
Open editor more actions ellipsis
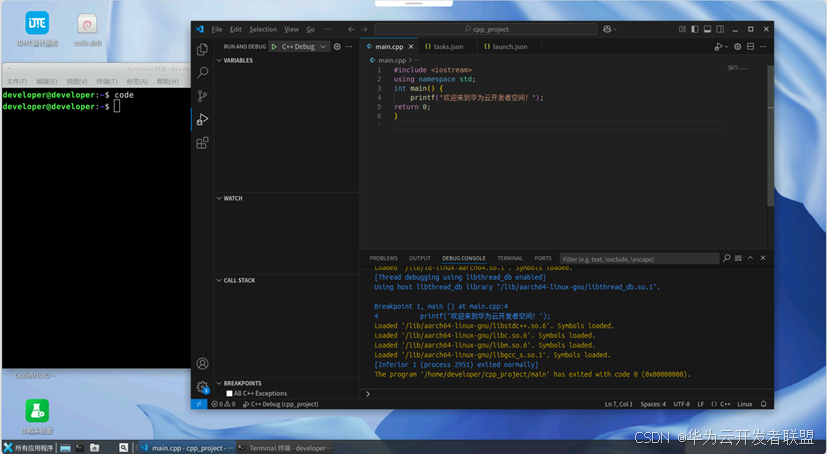click(x=763, y=46)
